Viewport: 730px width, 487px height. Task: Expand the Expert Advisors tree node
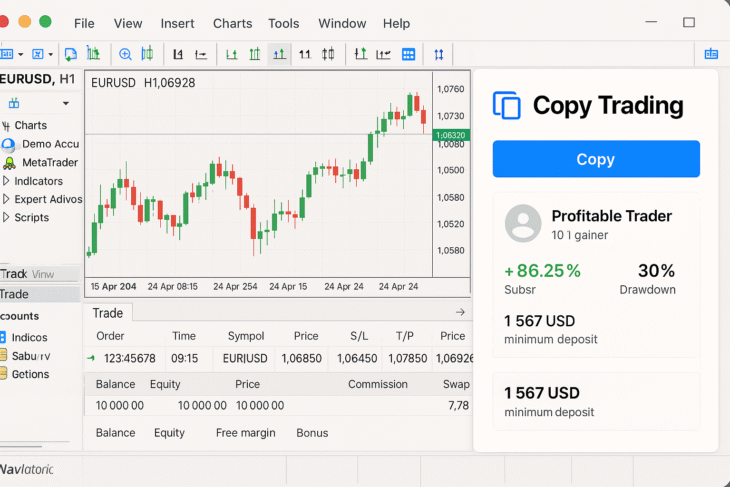(6, 199)
